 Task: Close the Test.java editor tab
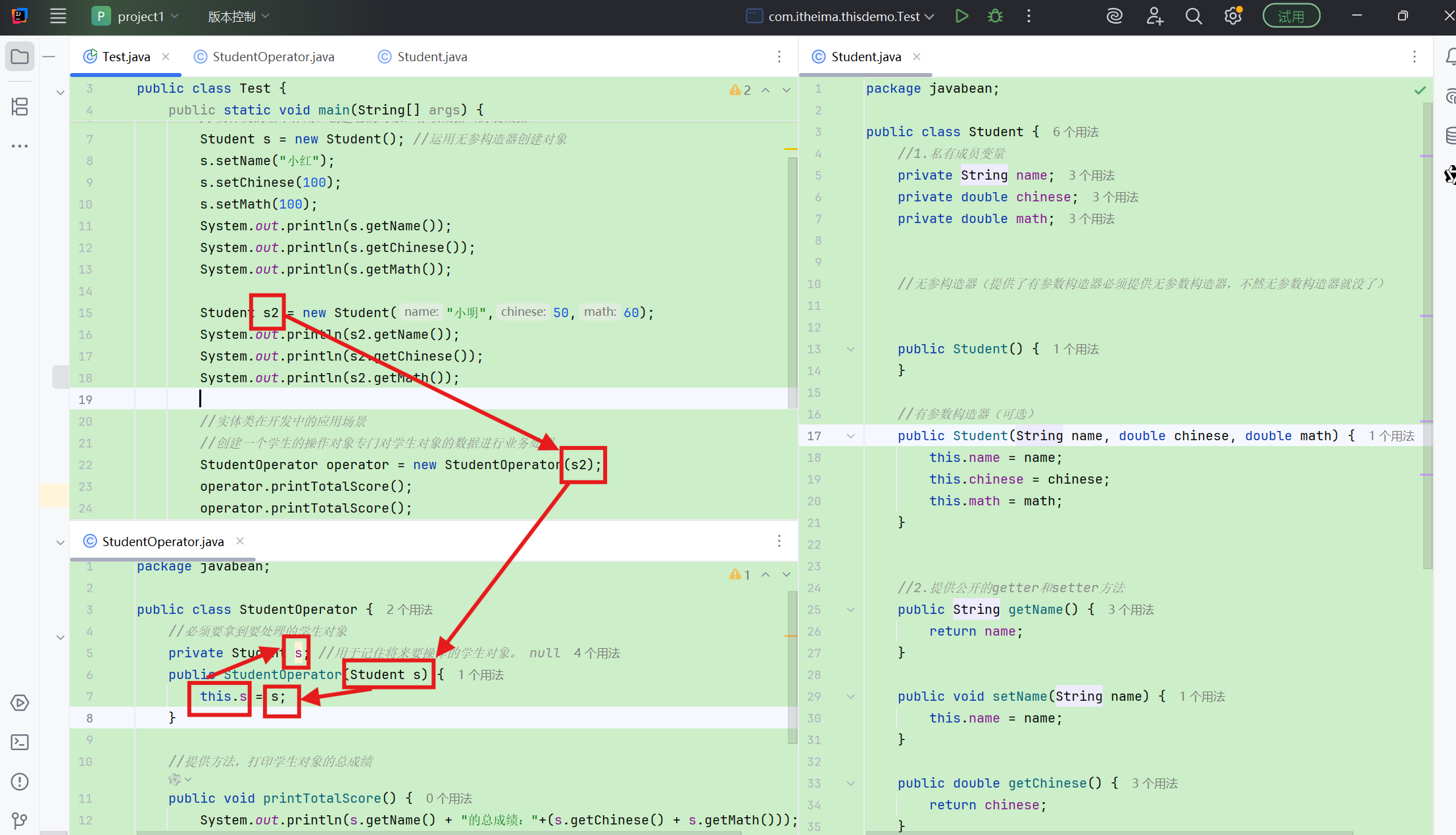pyautogui.click(x=166, y=57)
